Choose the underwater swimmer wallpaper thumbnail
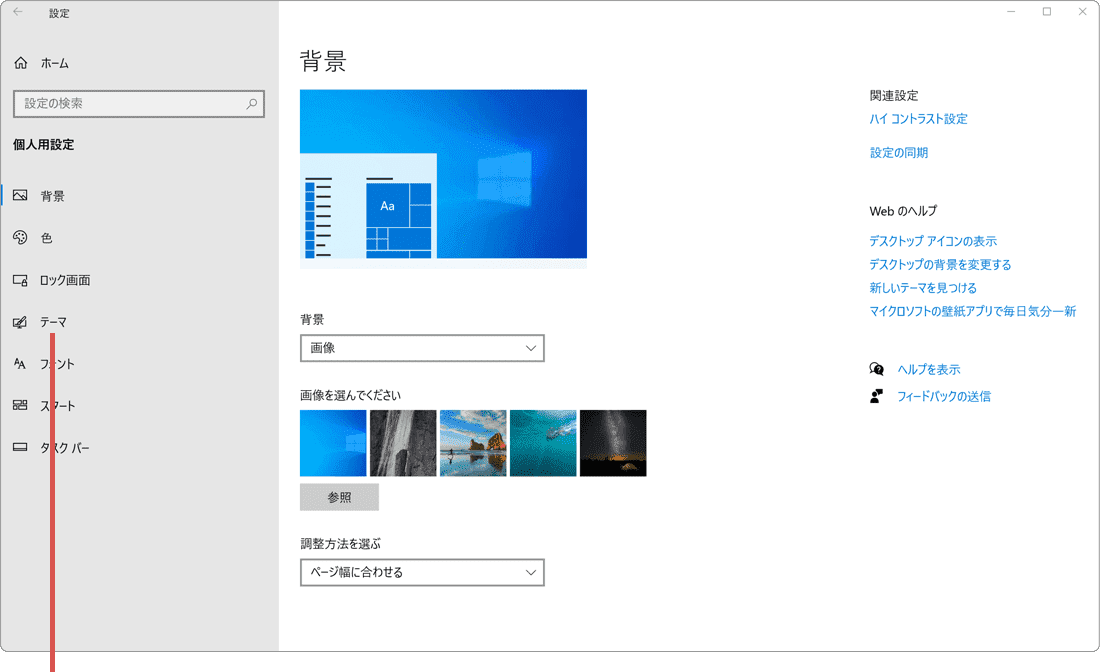Viewport: 1100px width, 672px height. [543, 443]
